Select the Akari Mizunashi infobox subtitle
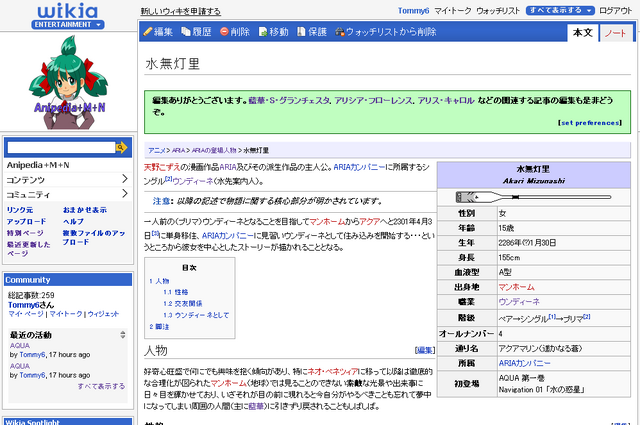This screenshot has width=640, height=425. 533,180
